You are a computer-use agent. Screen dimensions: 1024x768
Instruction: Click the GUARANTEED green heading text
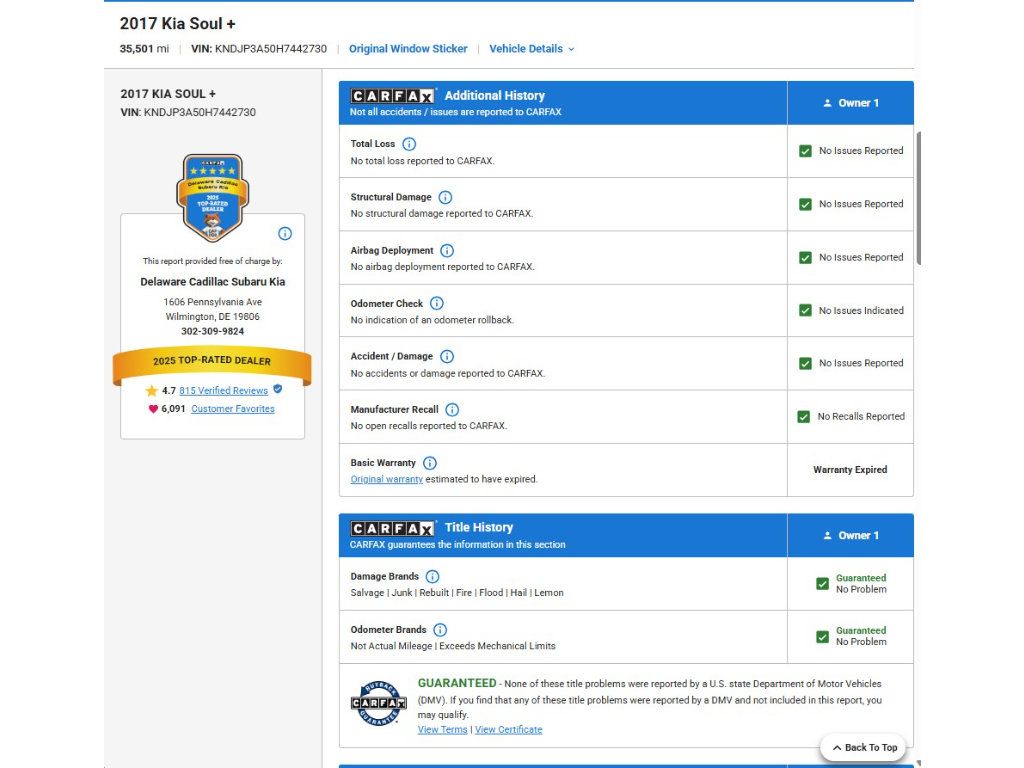coord(456,683)
